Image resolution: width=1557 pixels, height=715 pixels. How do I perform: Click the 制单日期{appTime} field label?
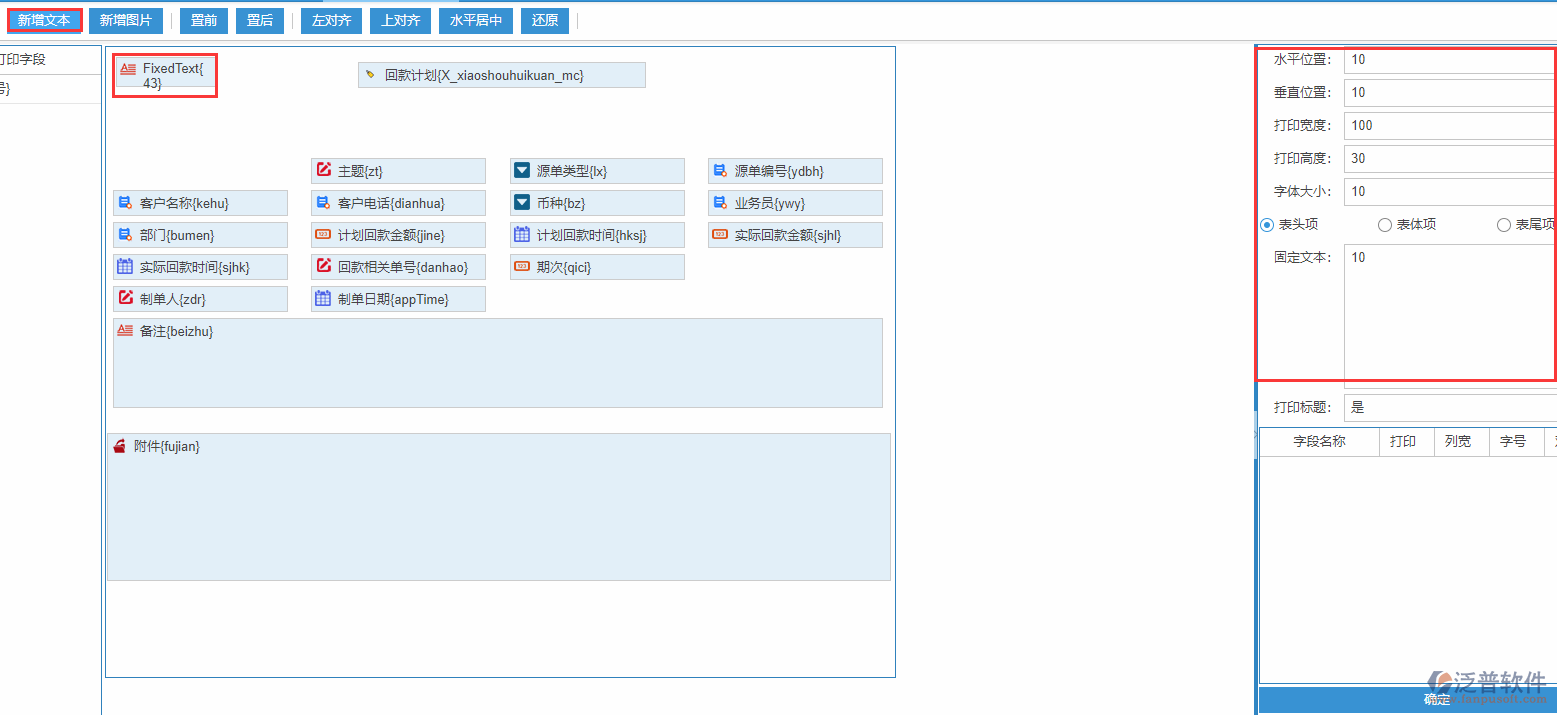coord(393,300)
